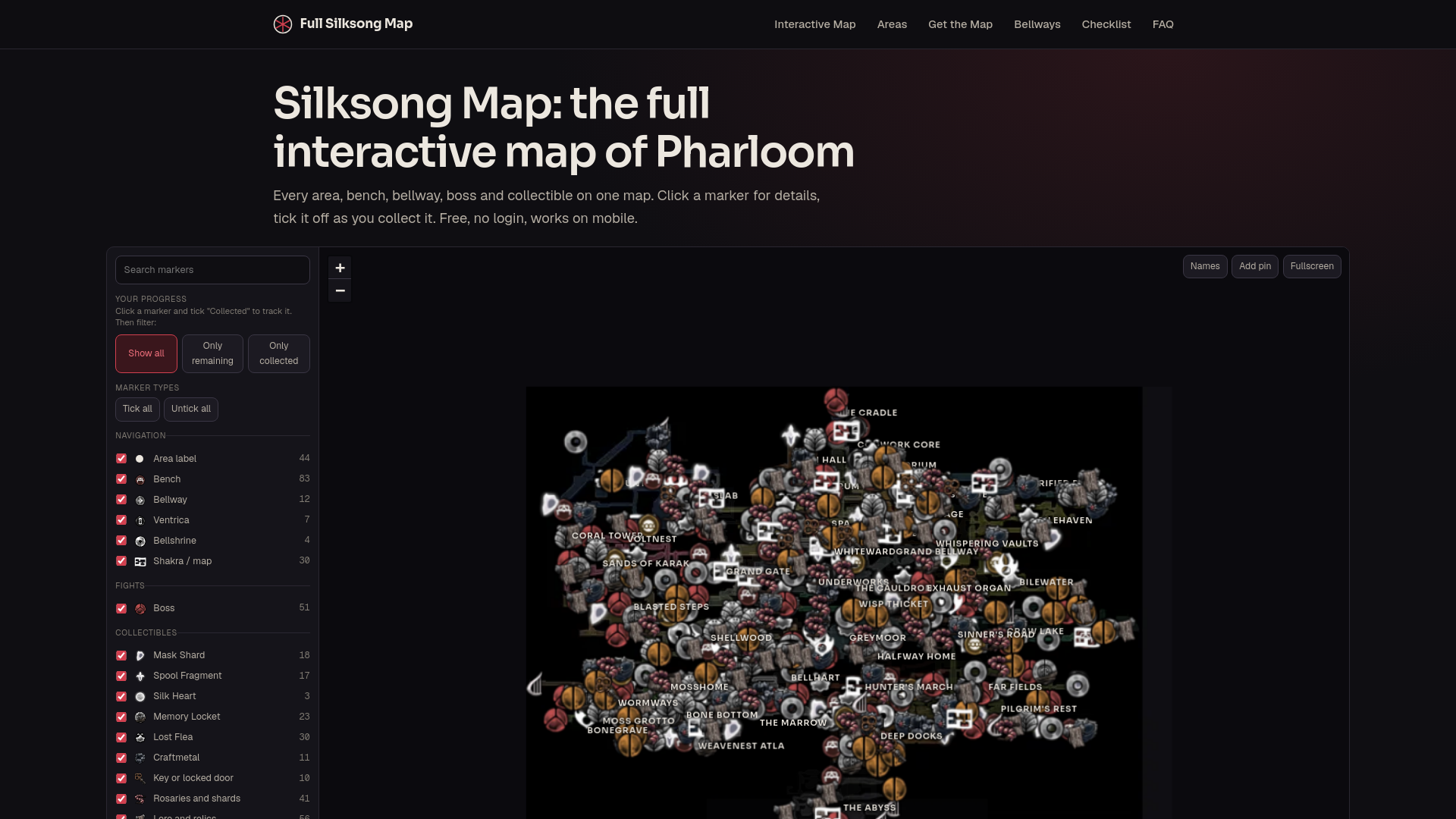Click the Craftmetal icon in the sidebar
Image resolution: width=1456 pixels, height=819 pixels.
tap(140, 758)
